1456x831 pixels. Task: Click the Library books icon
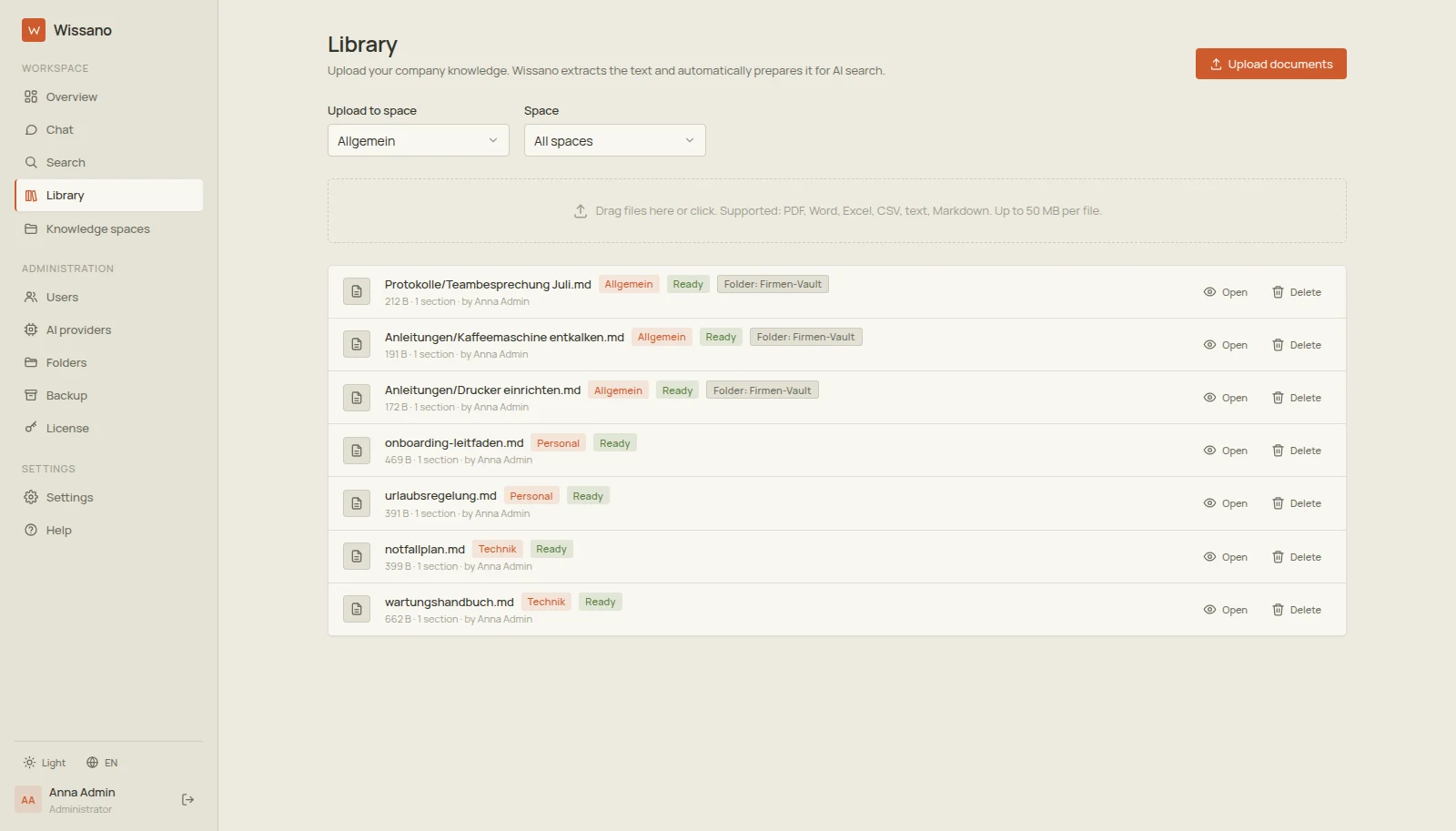(31, 195)
